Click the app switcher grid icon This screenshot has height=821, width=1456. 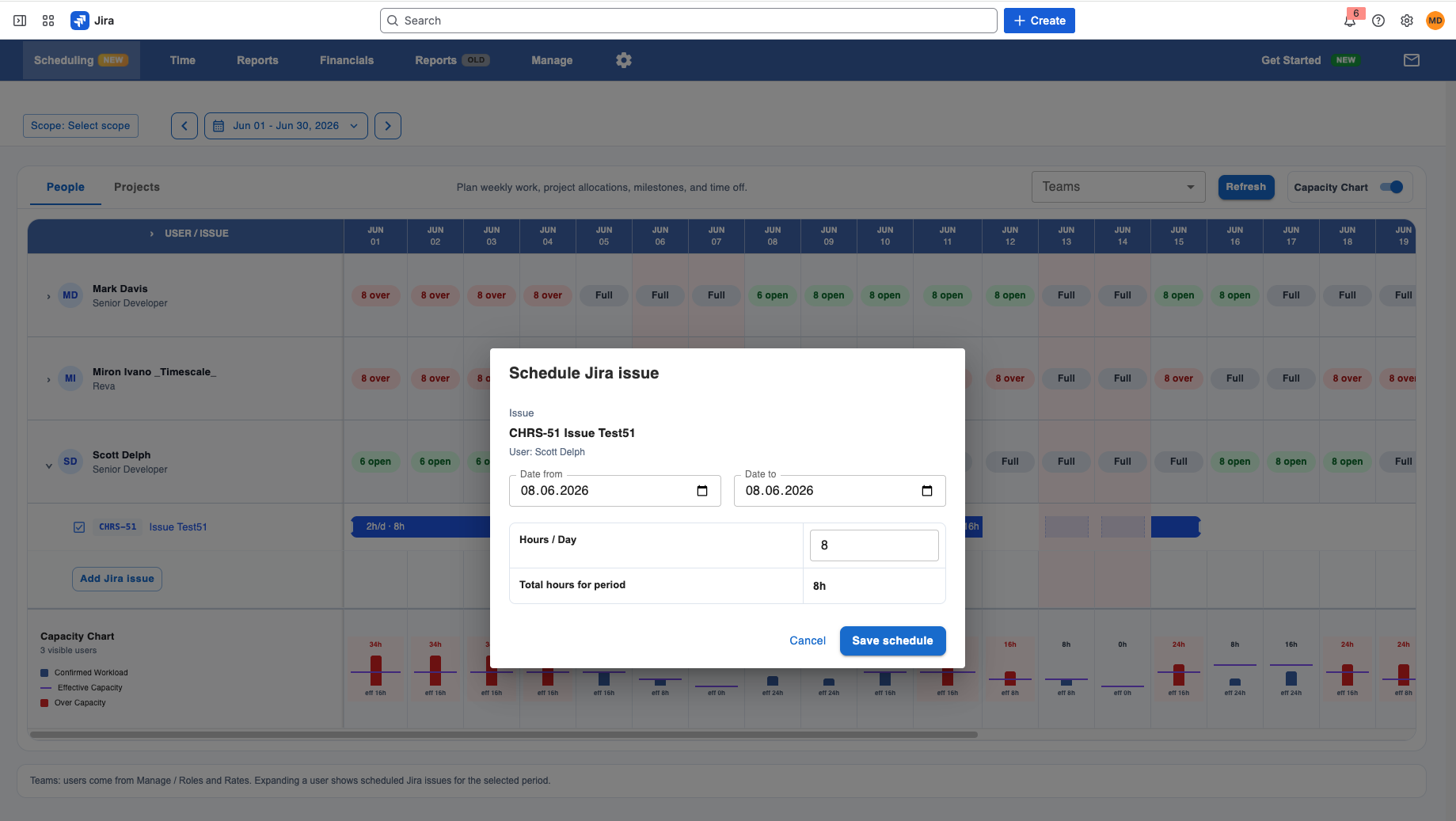[x=48, y=21]
